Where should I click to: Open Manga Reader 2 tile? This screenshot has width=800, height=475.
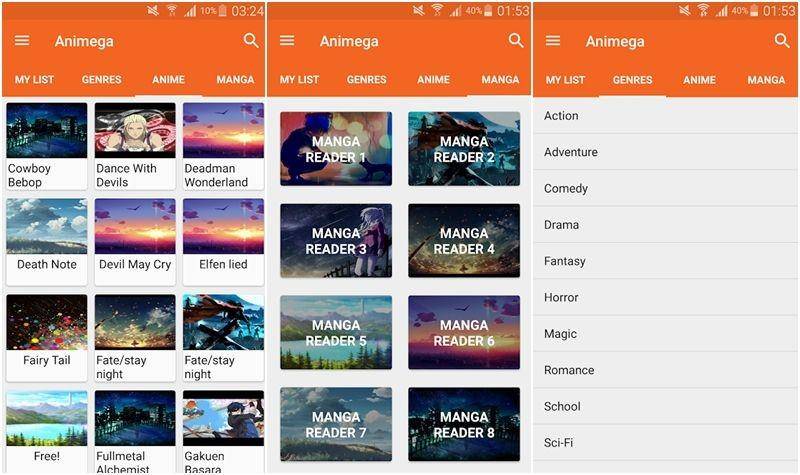pyautogui.click(x=464, y=149)
